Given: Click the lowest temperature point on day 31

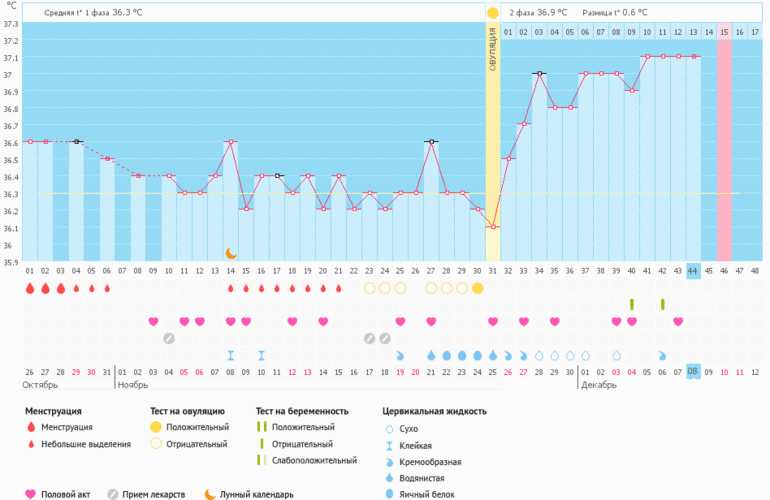Looking at the screenshot, I should coord(492,227).
